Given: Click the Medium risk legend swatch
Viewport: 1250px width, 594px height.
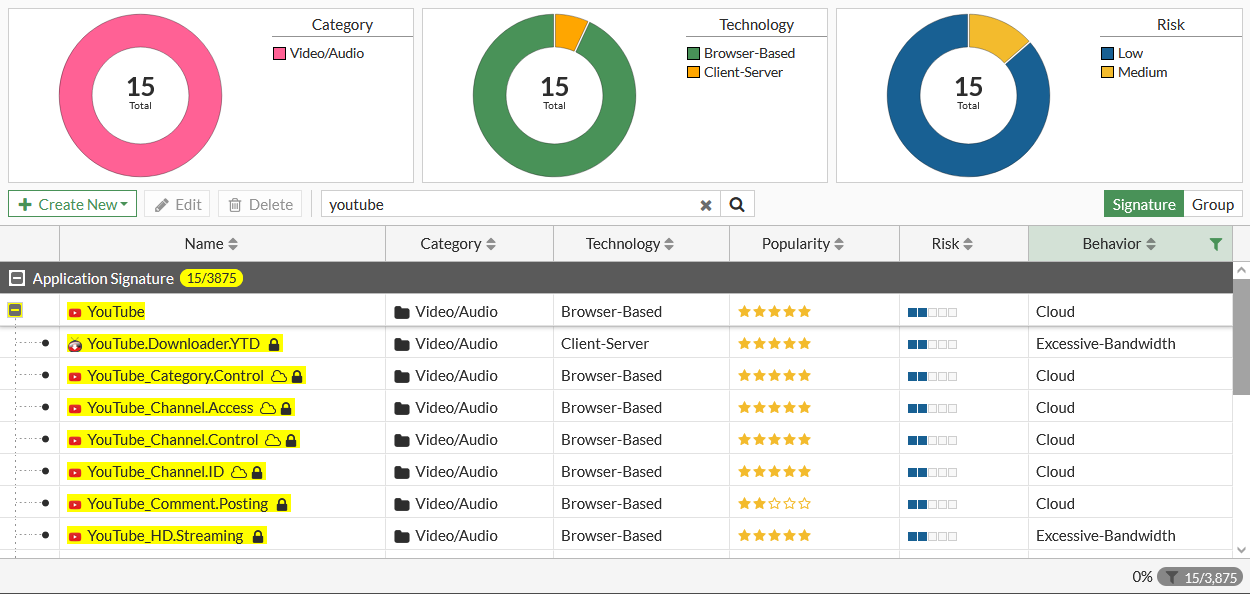Looking at the screenshot, I should [x=1107, y=72].
